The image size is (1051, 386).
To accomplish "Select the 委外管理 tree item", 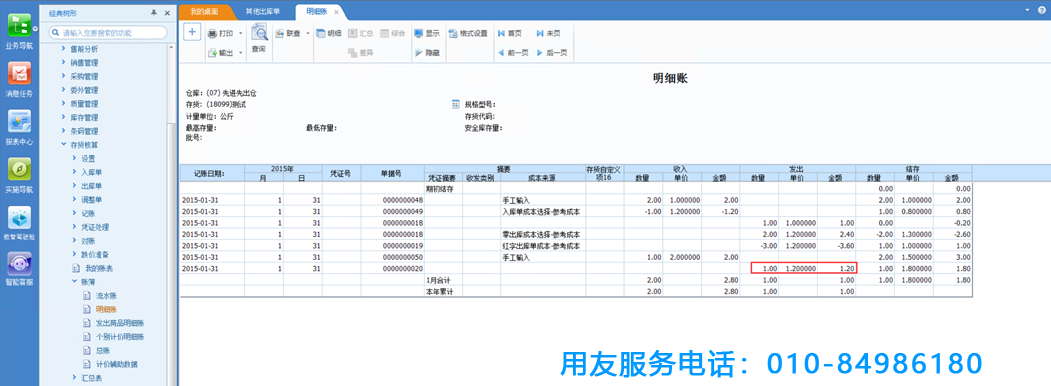I will (x=84, y=90).
